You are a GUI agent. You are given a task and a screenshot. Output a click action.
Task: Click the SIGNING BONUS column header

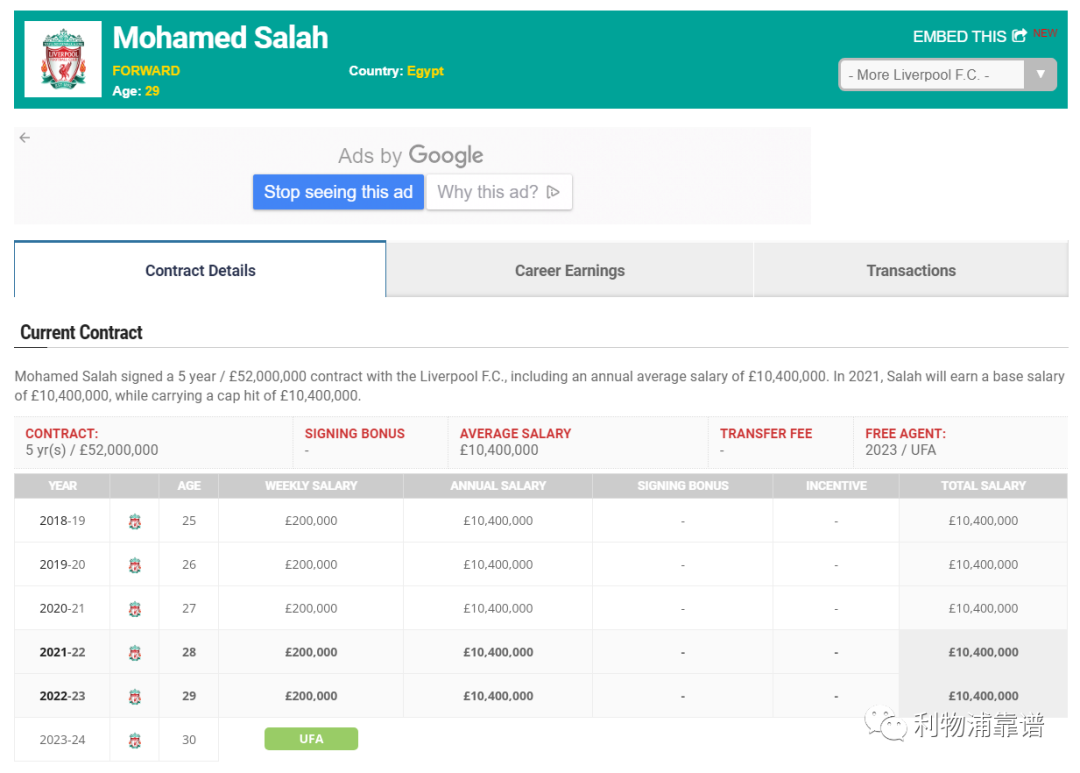click(x=683, y=486)
